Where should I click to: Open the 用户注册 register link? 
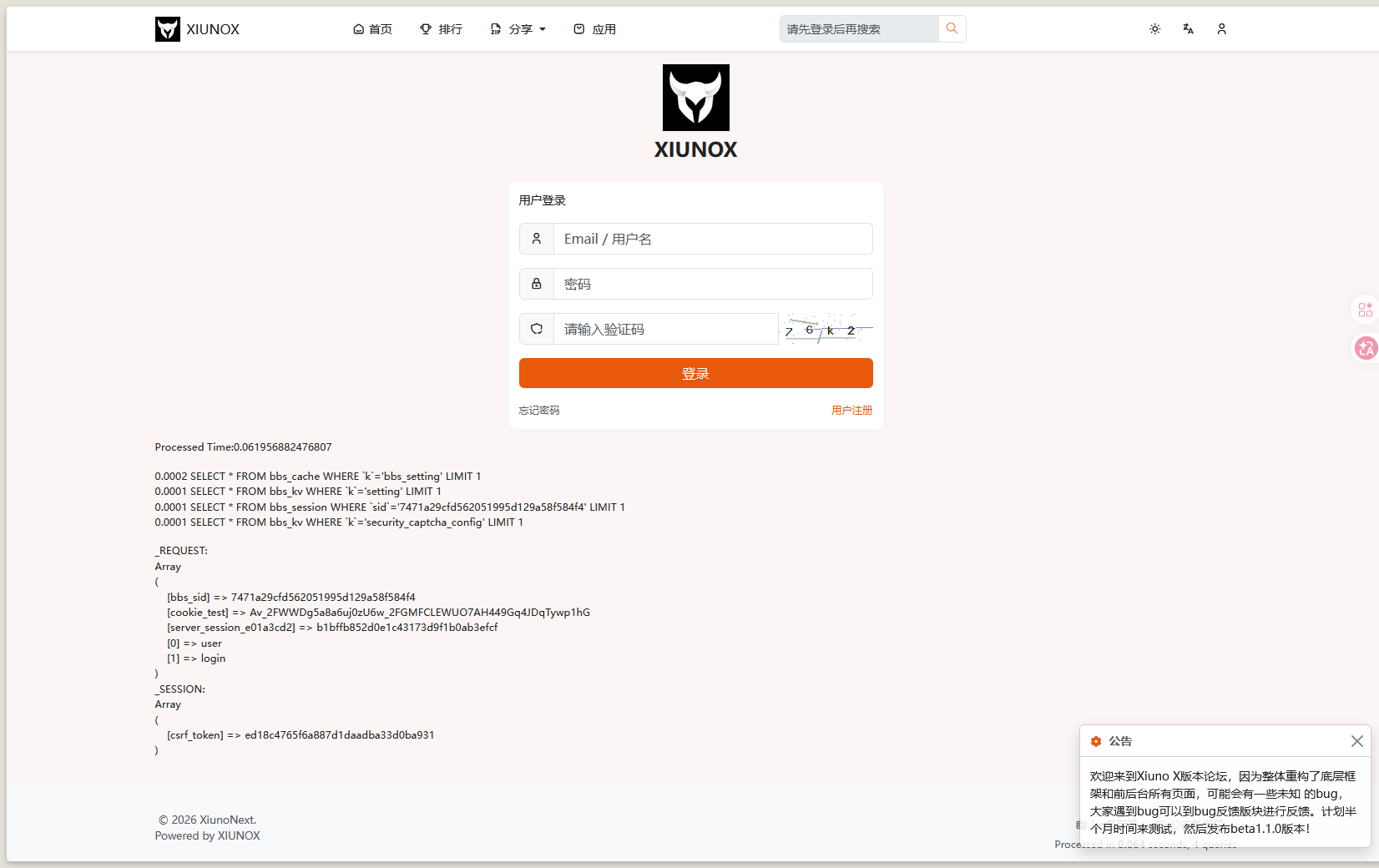point(852,411)
